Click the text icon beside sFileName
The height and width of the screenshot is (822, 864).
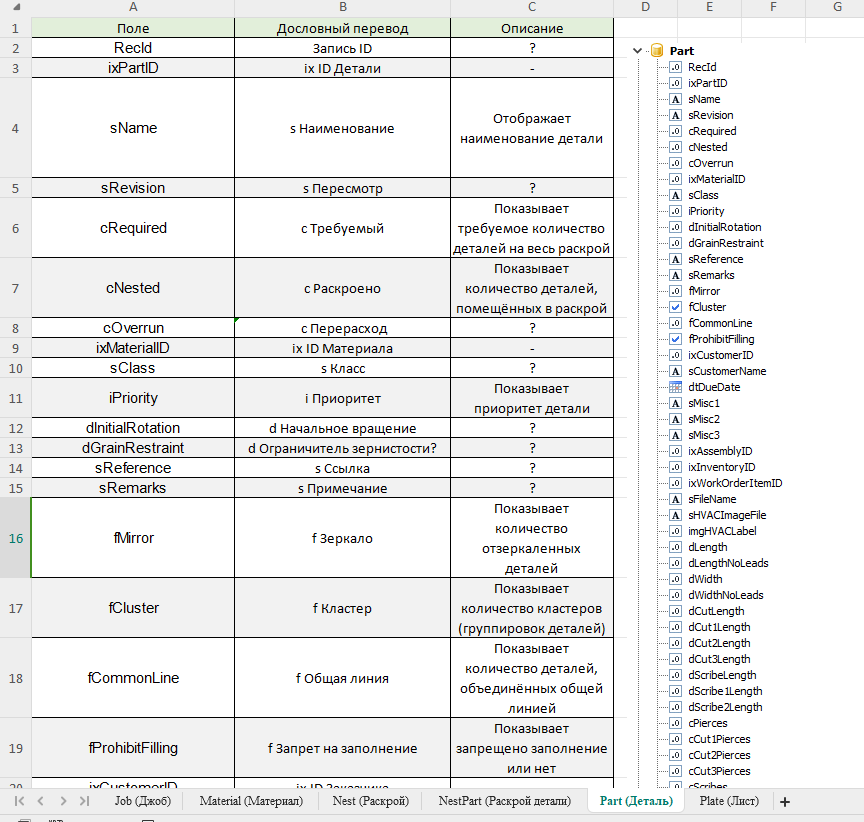(676, 499)
